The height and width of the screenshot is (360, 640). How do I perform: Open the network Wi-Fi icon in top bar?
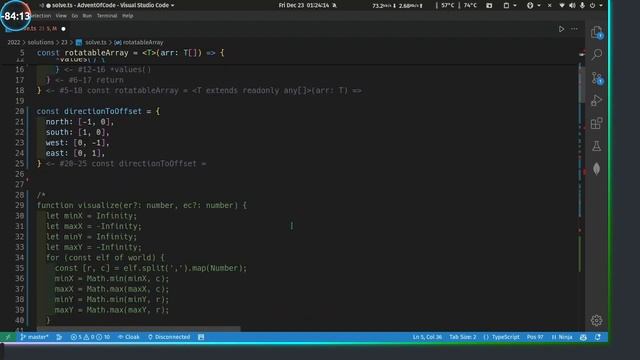562,5
